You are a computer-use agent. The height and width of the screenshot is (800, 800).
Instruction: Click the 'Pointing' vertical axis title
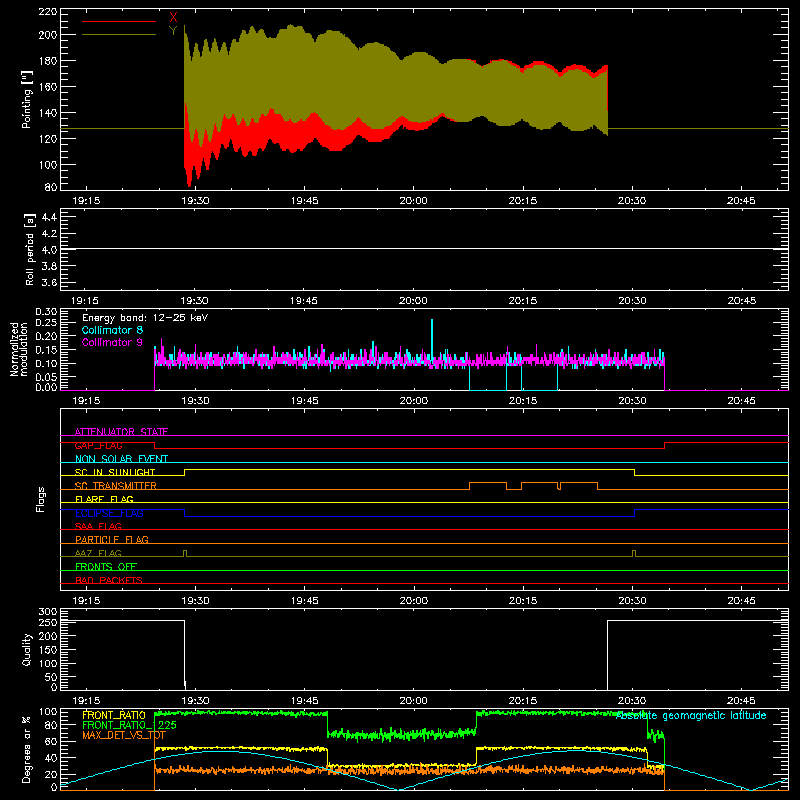coord(26,99)
